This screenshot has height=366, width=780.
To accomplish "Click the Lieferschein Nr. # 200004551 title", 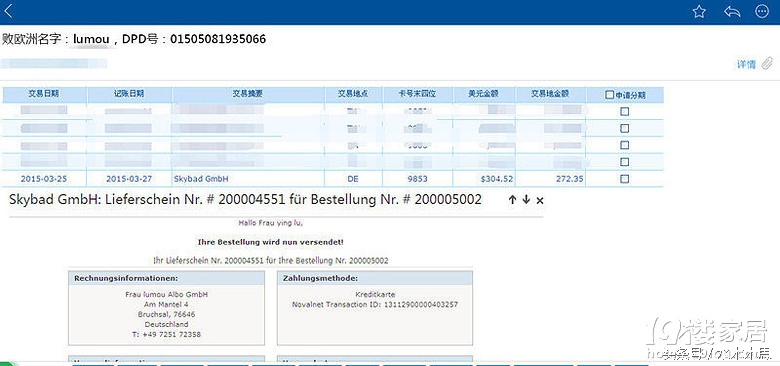I will point(245,200).
